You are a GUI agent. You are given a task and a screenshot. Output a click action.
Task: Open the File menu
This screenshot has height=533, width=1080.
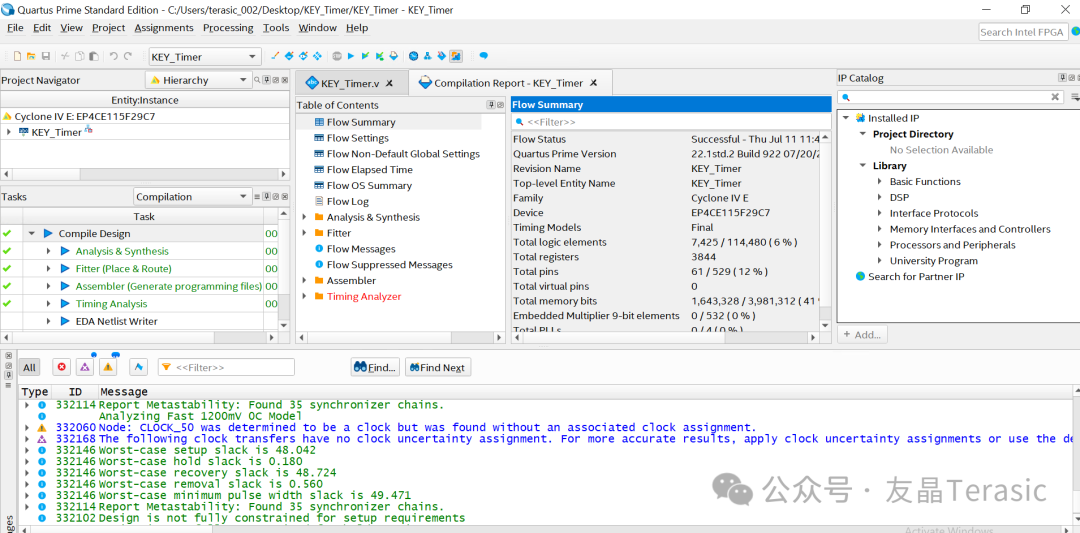(15, 28)
